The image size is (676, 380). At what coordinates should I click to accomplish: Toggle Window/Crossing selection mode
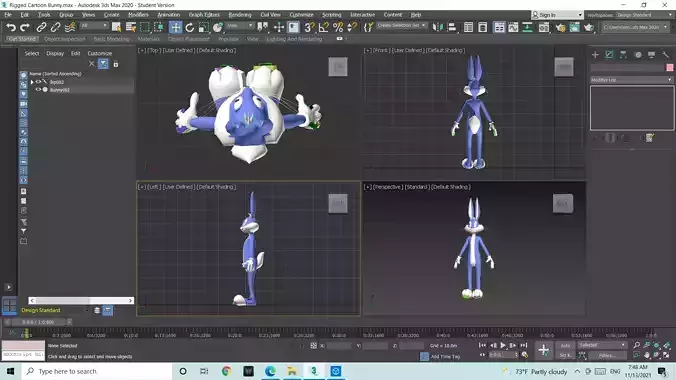159,28
